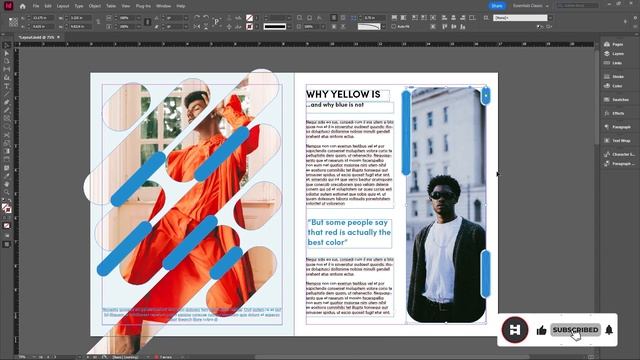The width and height of the screenshot is (640, 360).
Task: Open the Shear Angle dropdown
Action: (x=186, y=27)
